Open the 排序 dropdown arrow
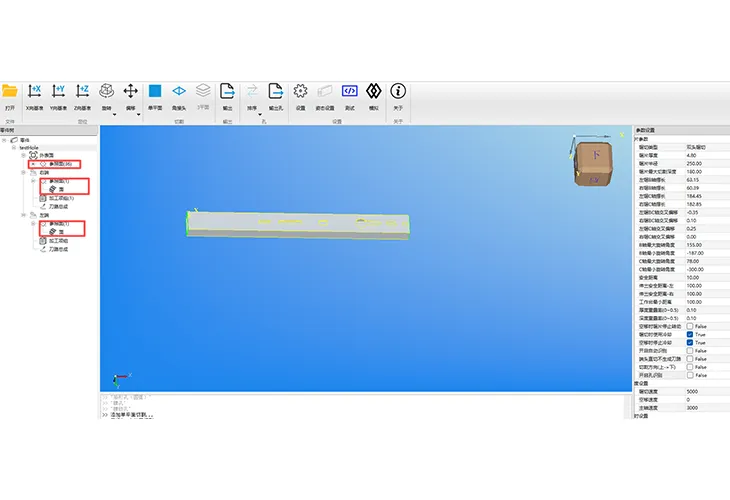The width and height of the screenshot is (730, 500). click(x=252, y=115)
